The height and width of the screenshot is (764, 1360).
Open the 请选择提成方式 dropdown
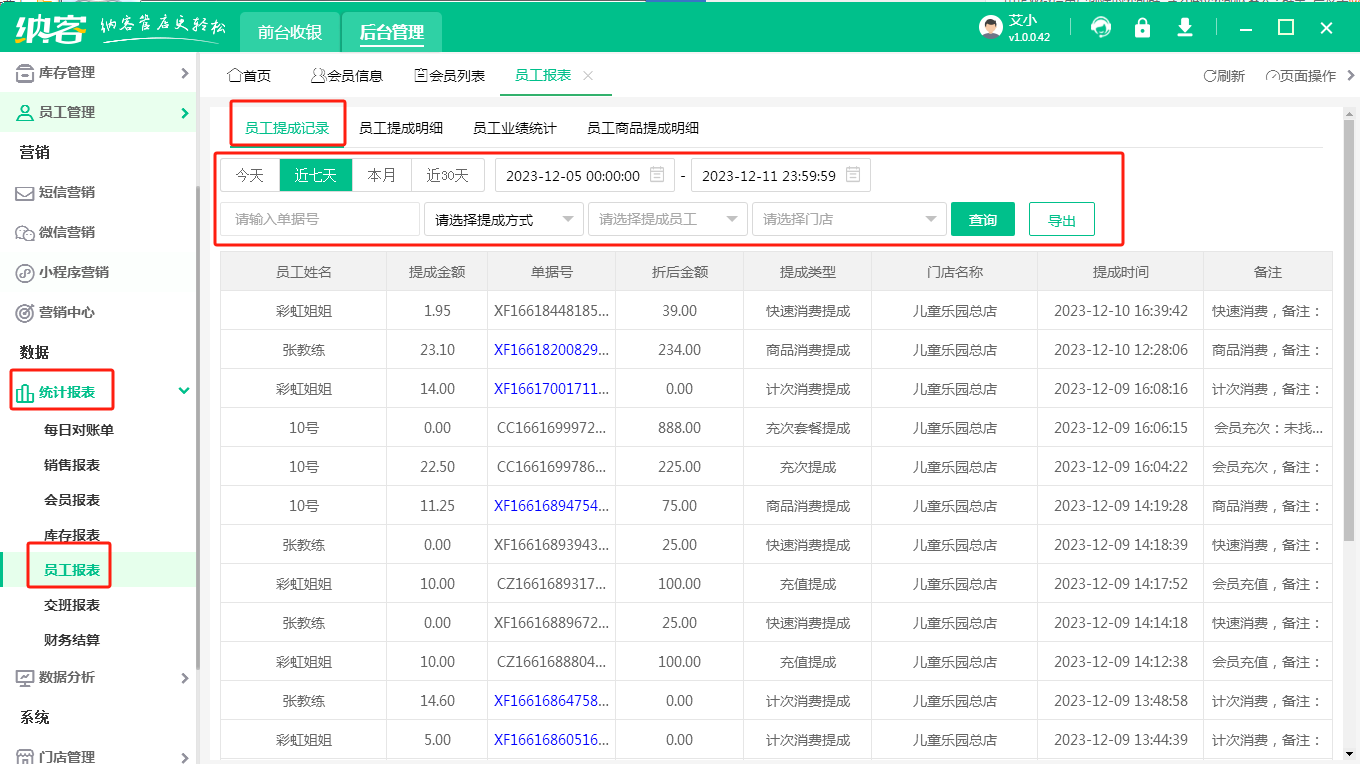tap(504, 219)
